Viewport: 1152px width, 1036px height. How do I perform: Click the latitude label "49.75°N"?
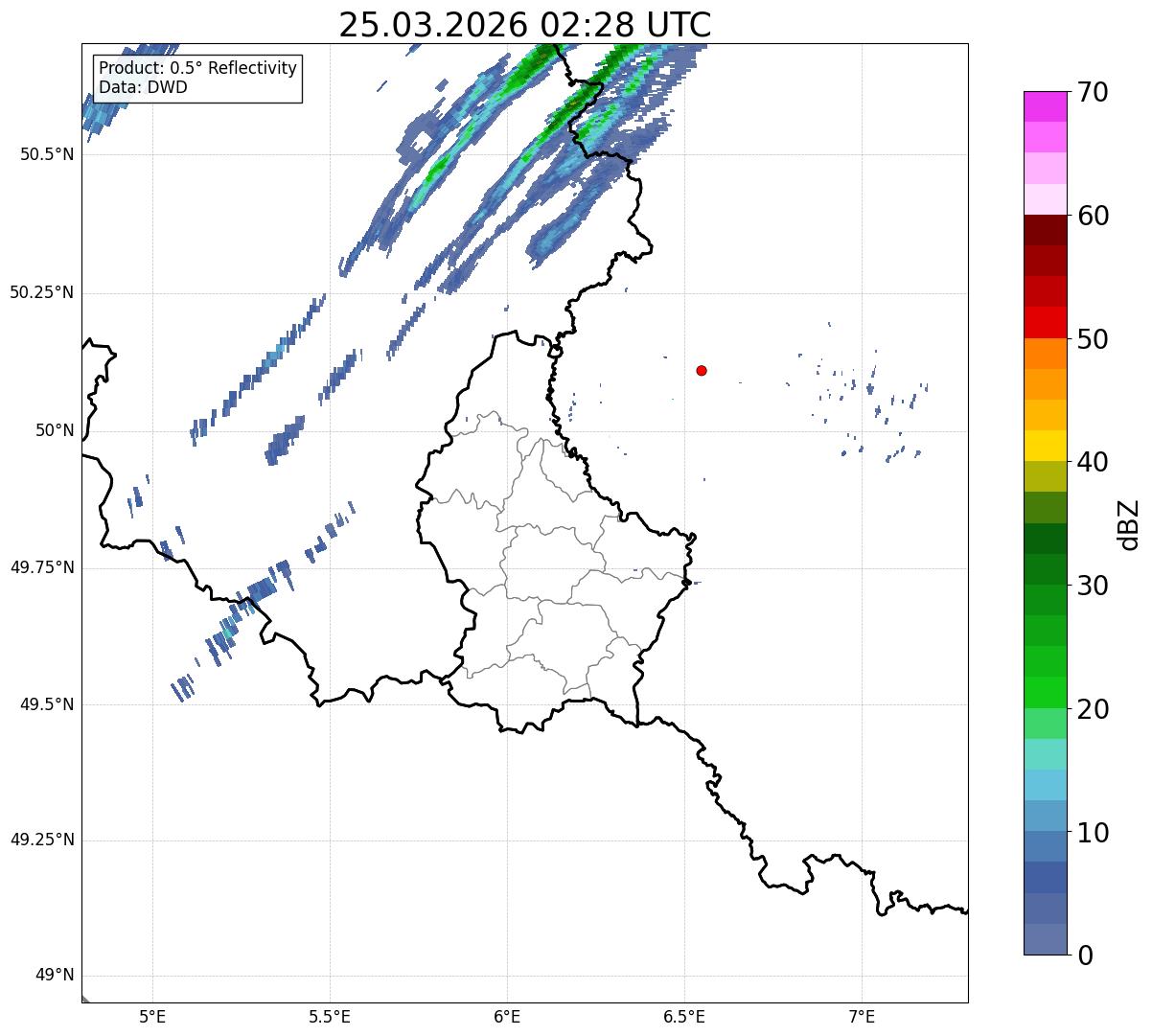click(x=42, y=567)
